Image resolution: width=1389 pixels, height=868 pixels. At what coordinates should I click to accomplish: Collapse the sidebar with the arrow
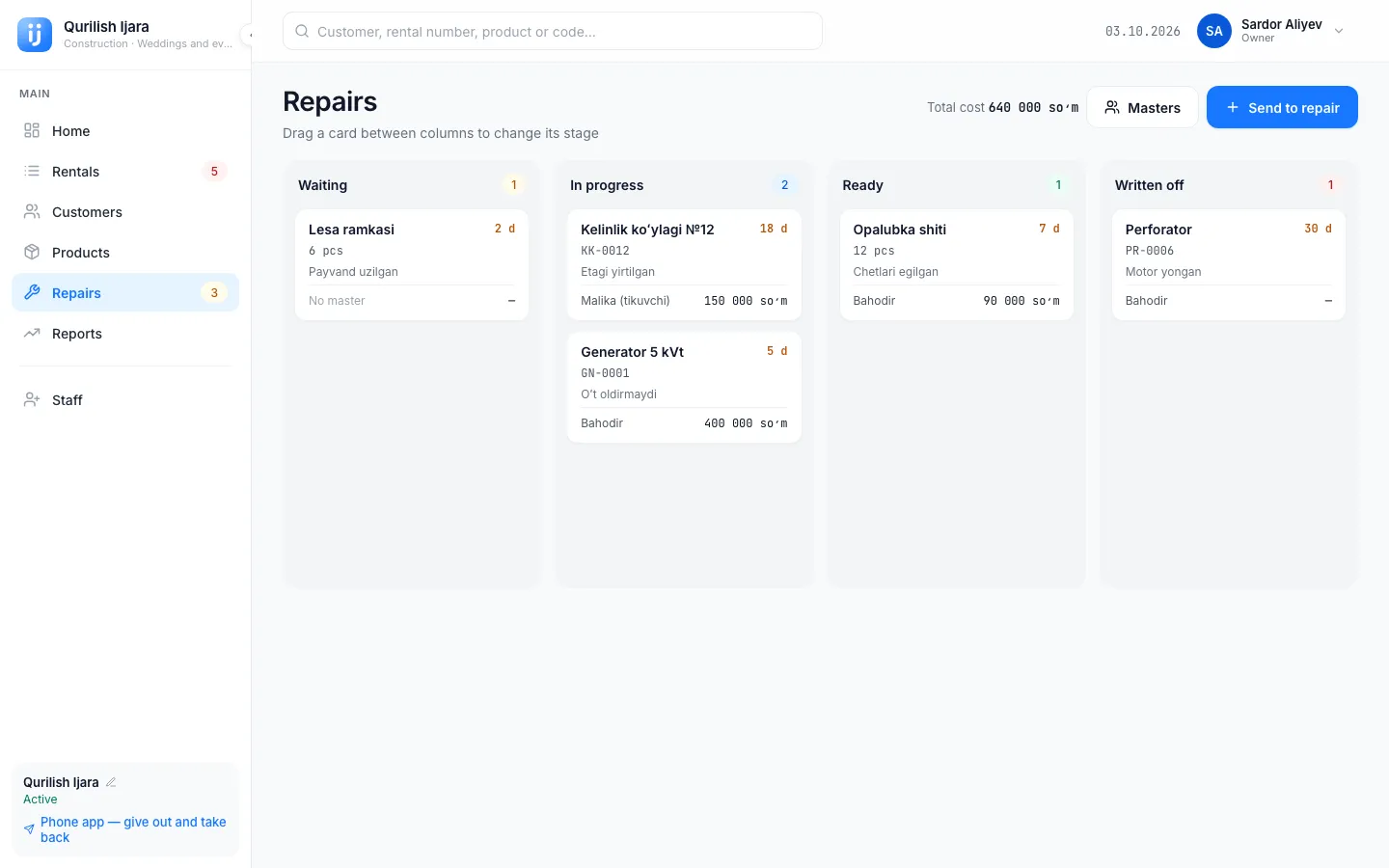pos(248,35)
